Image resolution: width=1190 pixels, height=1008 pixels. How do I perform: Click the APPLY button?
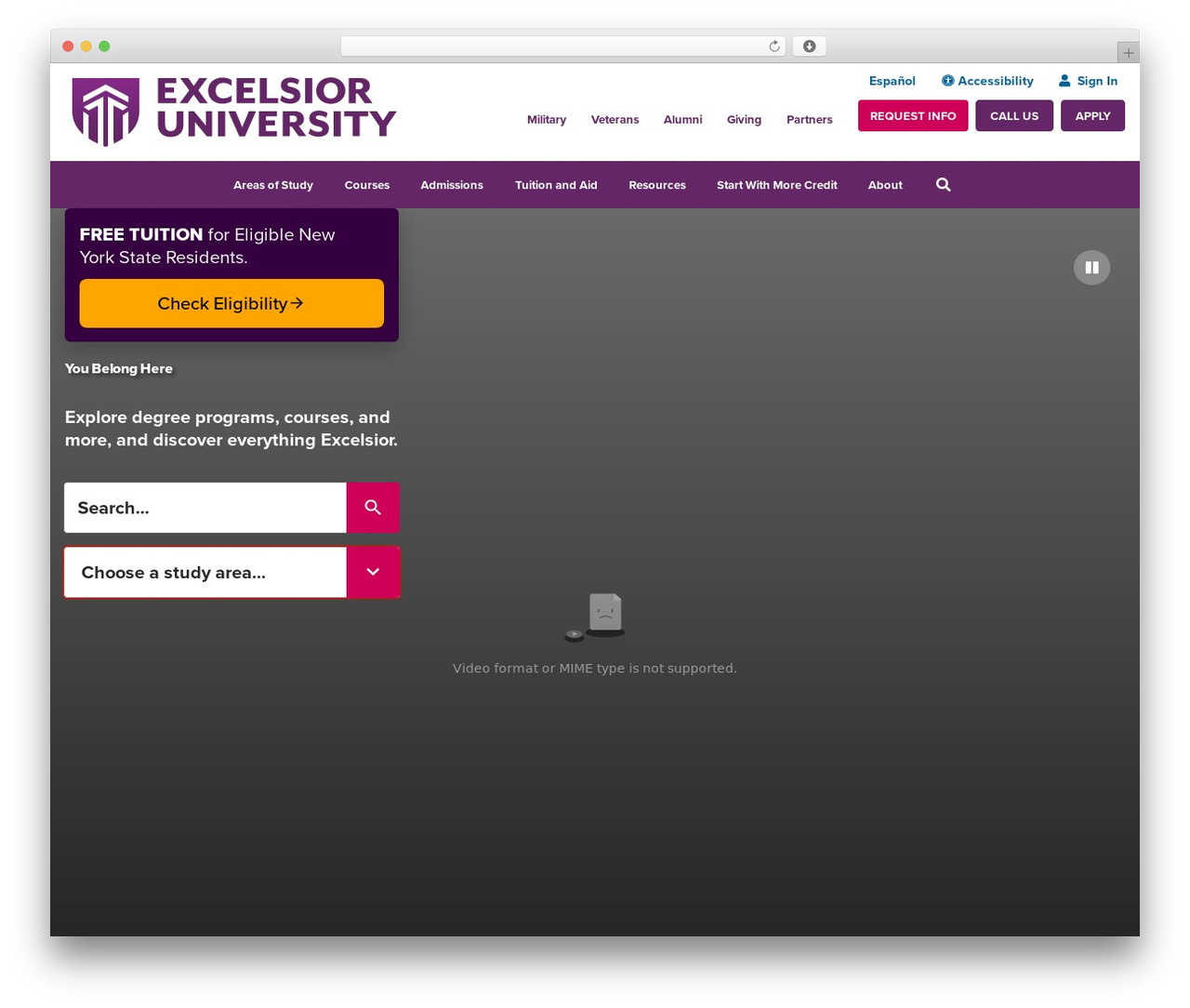pos(1092,116)
